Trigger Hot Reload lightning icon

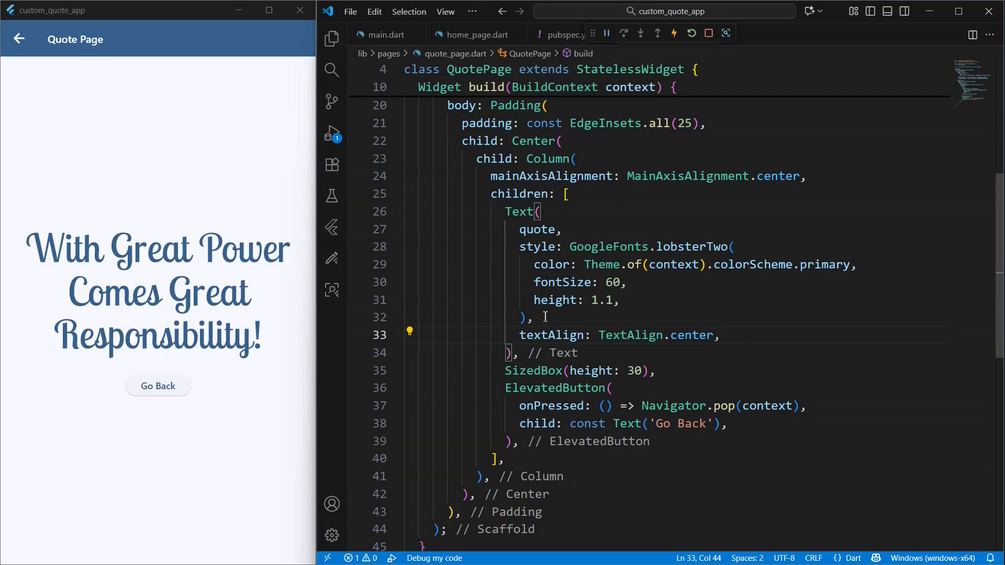point(674,33)
